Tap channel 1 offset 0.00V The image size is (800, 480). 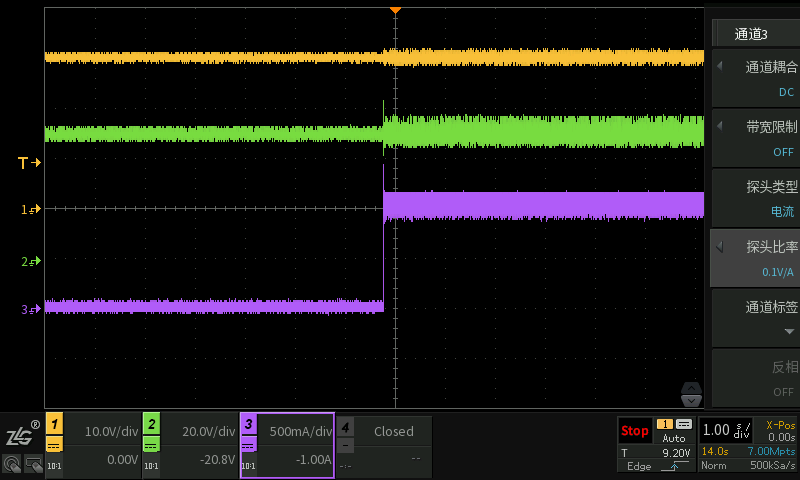pos(122,460)
